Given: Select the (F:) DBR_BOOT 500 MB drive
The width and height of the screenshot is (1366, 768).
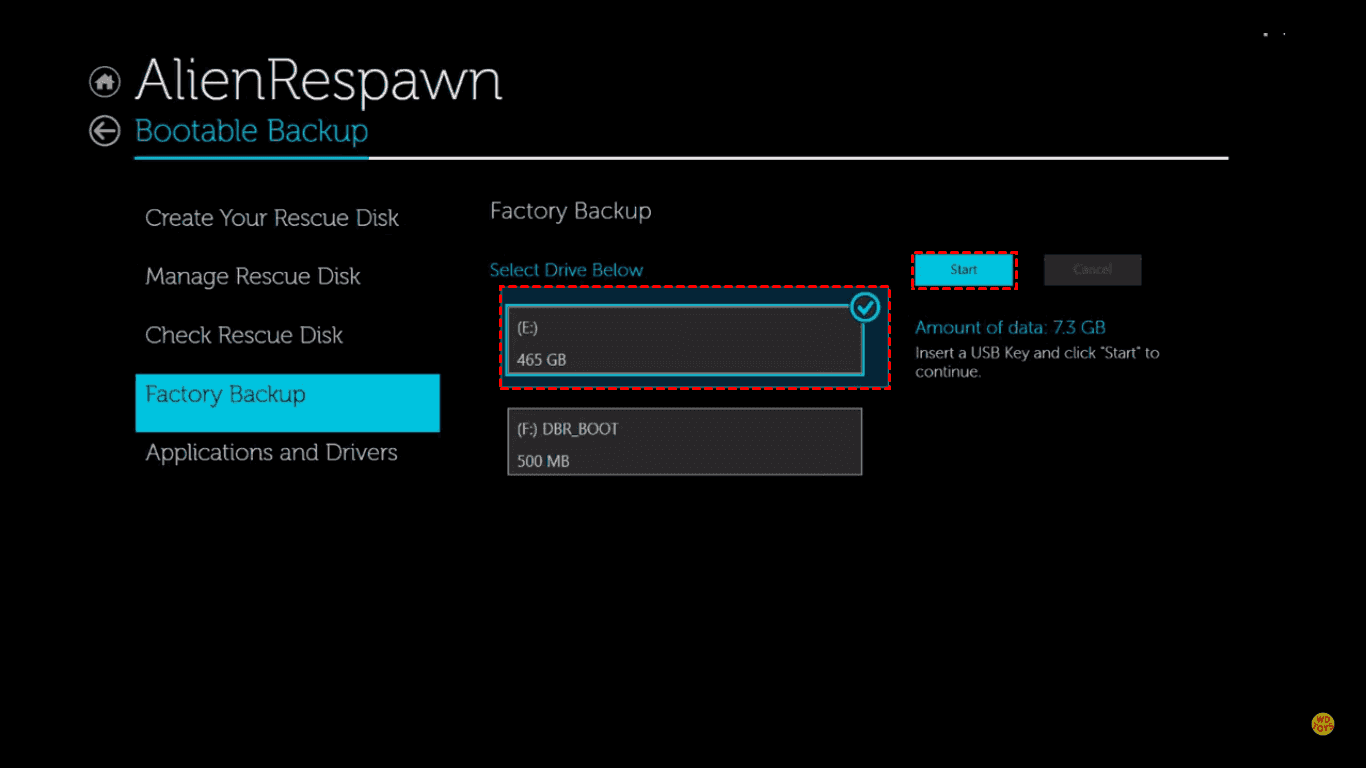Looking at the screenshot, I should tap(685, 441).
